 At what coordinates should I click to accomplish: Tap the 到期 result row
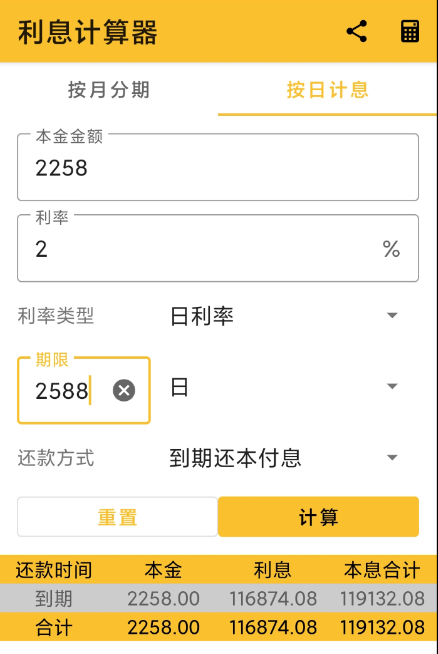[x=219, y=598]
